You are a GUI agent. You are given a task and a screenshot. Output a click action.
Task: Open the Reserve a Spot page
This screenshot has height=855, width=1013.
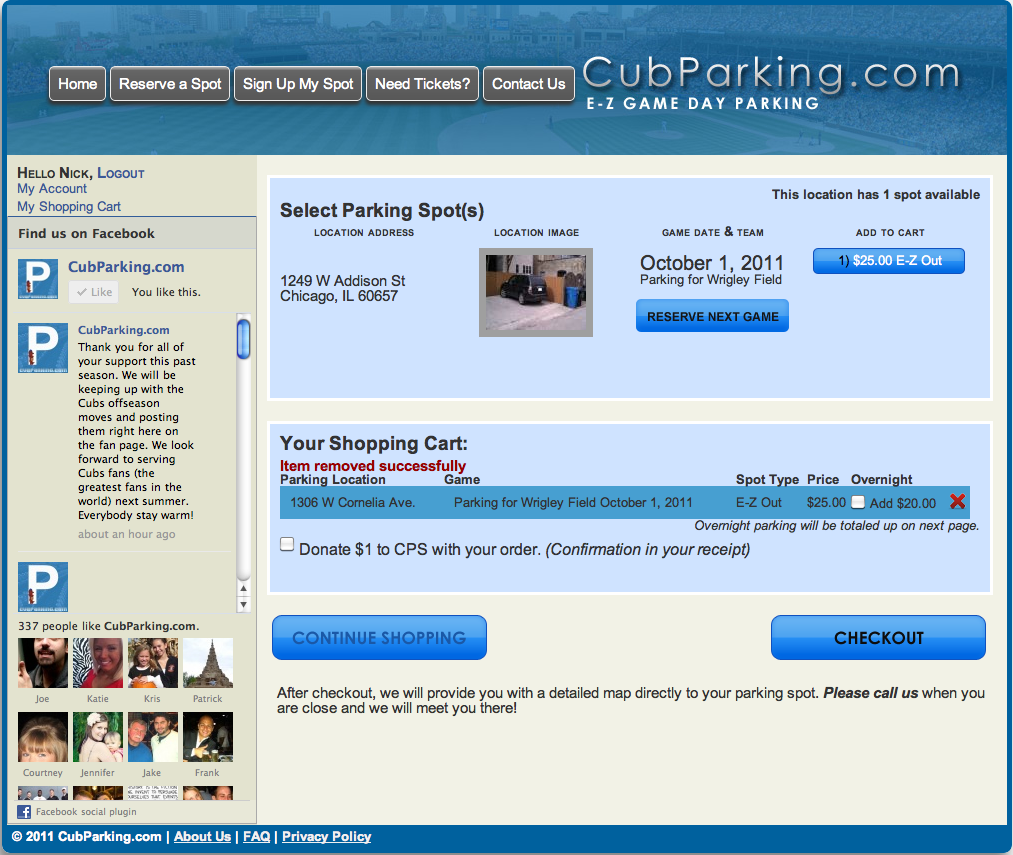click(170, 84)
